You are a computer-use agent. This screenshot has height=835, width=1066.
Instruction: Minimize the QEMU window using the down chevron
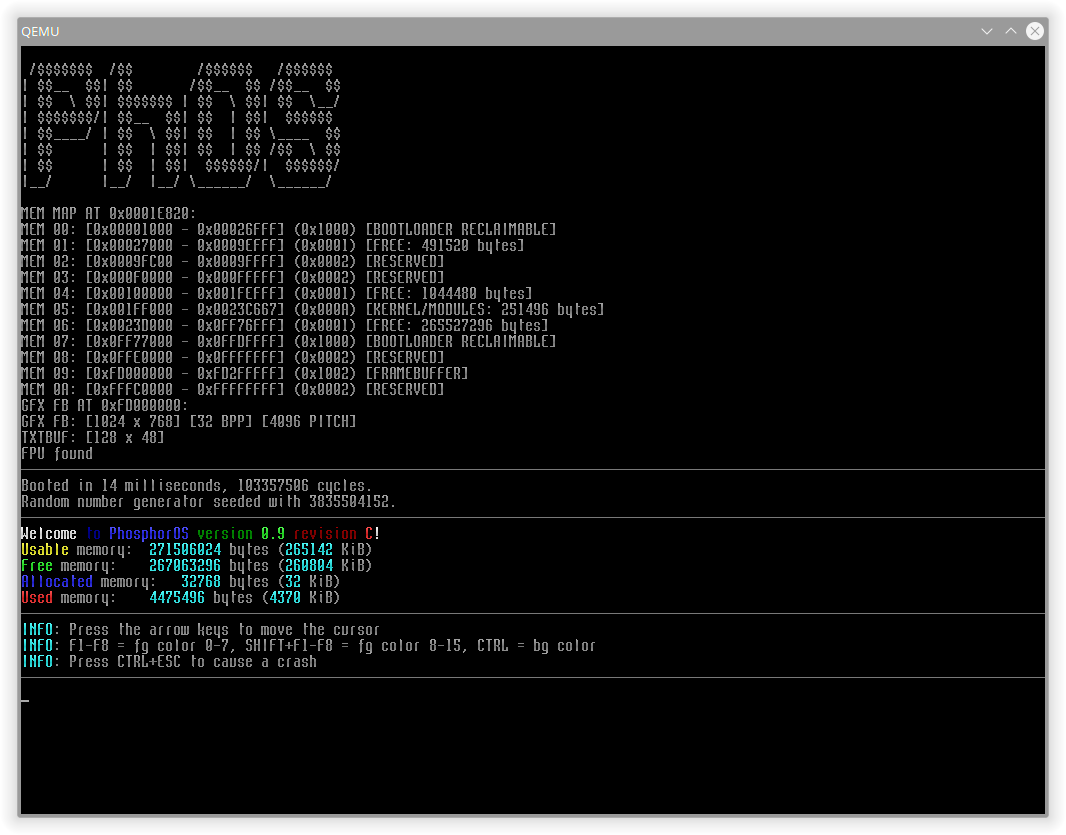(x=986, y=31)
